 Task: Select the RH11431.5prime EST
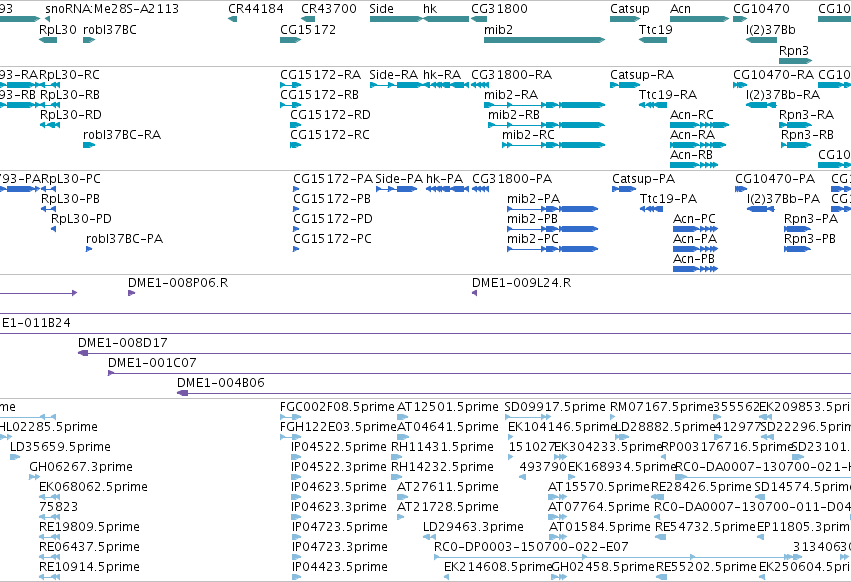[396, 457]
